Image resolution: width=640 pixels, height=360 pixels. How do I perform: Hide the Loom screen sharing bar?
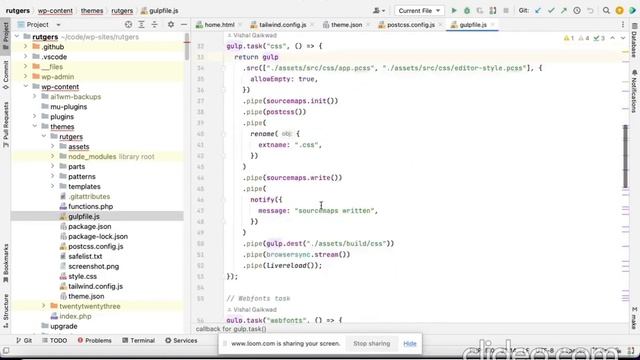pyautogui.click(x=410, y=344)
